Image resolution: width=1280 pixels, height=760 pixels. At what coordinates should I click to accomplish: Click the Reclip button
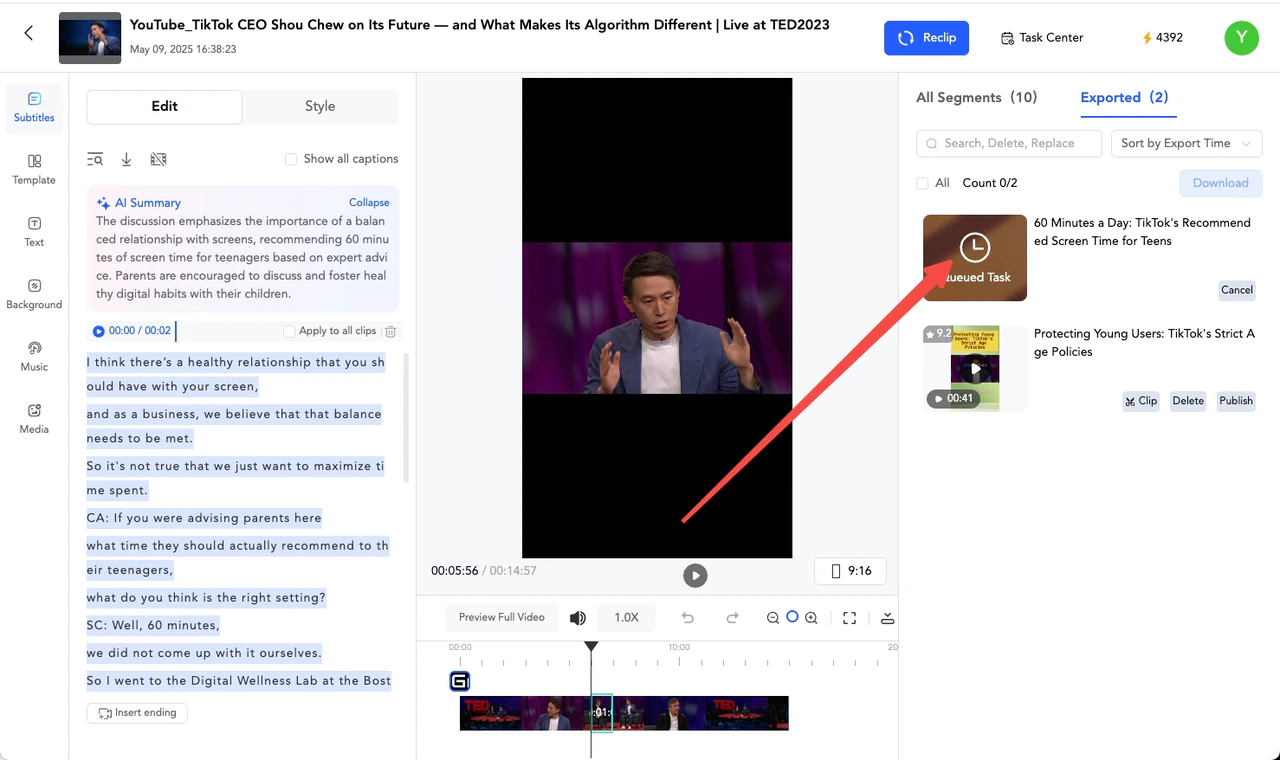tap(926, 38)
